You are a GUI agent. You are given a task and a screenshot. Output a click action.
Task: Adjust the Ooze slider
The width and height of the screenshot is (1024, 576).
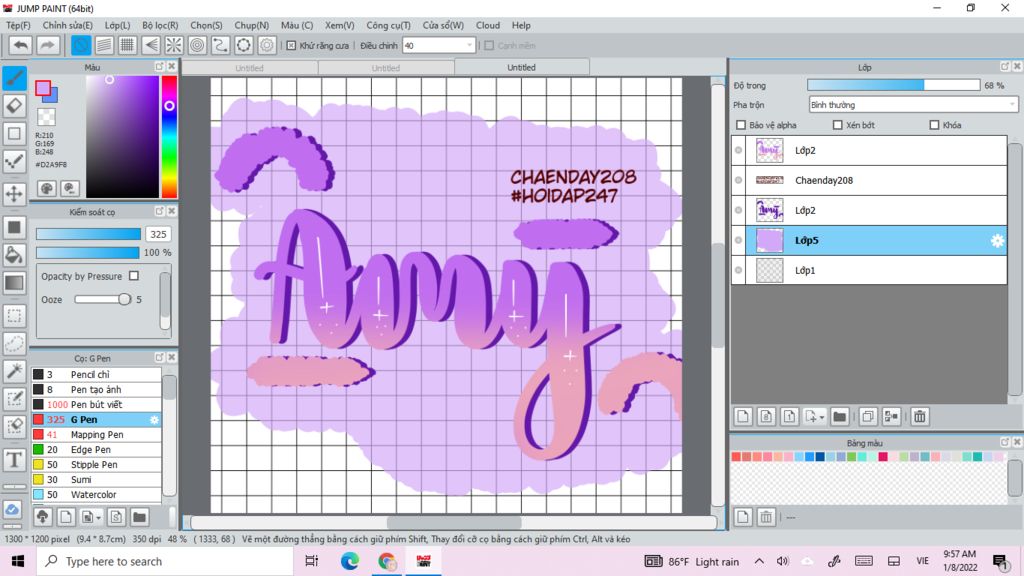(103, 299)
